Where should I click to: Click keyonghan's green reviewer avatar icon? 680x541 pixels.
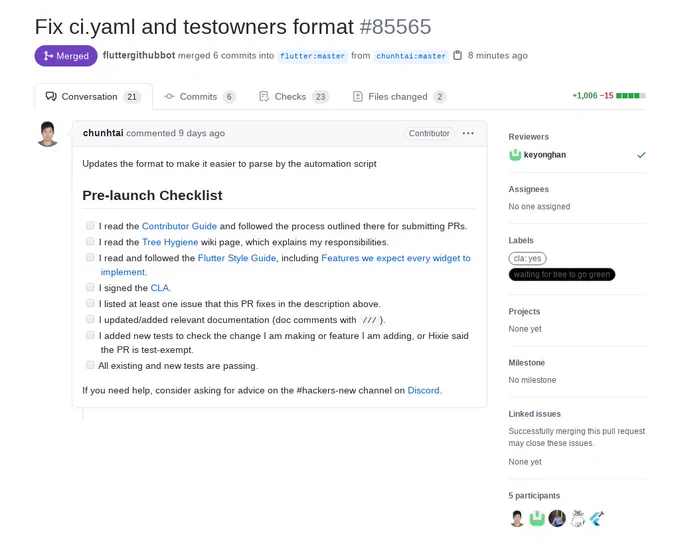(x=515, y=155)
